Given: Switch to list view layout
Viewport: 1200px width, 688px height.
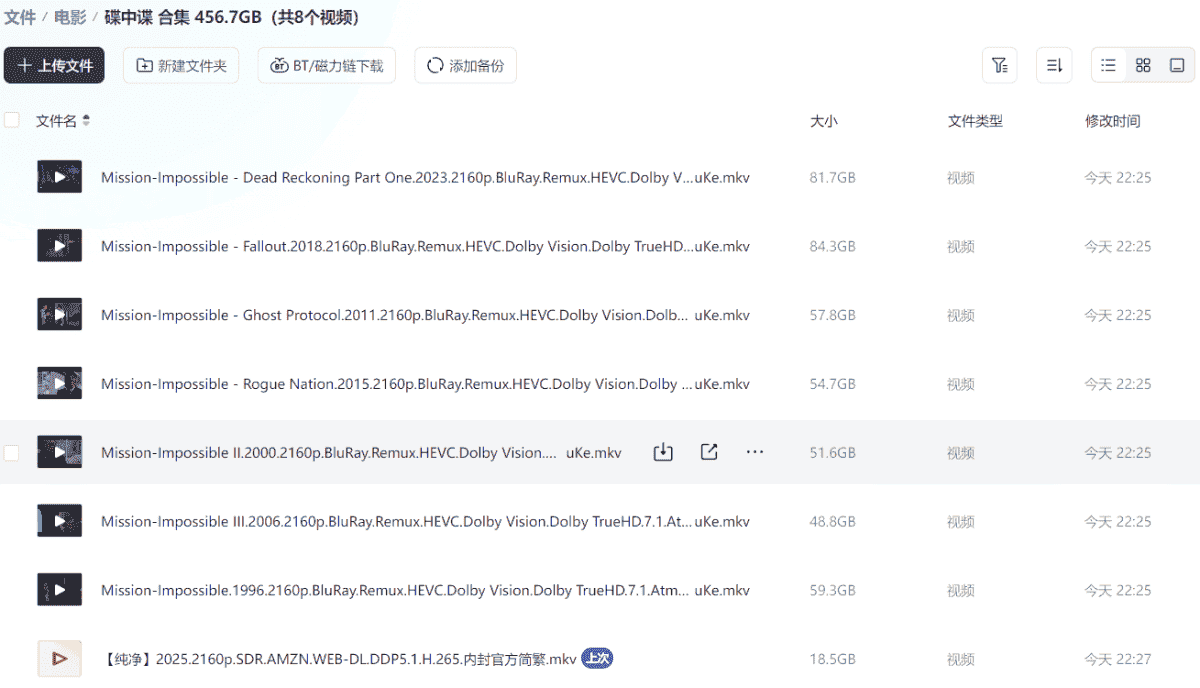Looking at the screenshot, I should point(1108,66).
